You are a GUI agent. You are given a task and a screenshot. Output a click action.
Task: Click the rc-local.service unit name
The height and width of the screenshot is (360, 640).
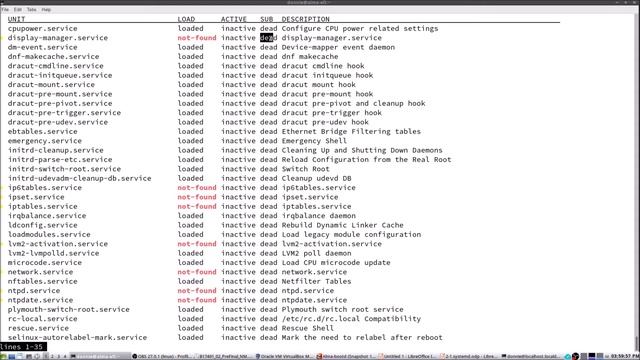click(x=42, y=319)
